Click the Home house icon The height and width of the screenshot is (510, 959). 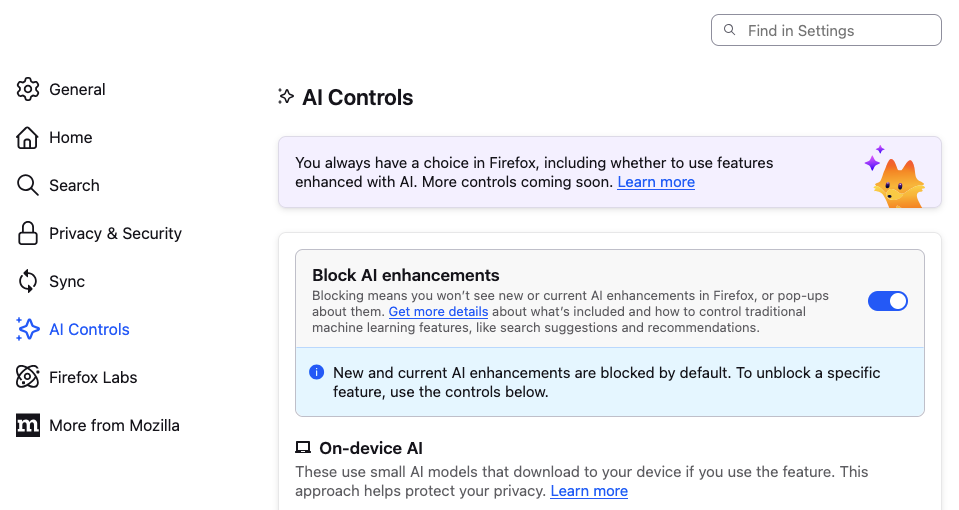(28, 137)
